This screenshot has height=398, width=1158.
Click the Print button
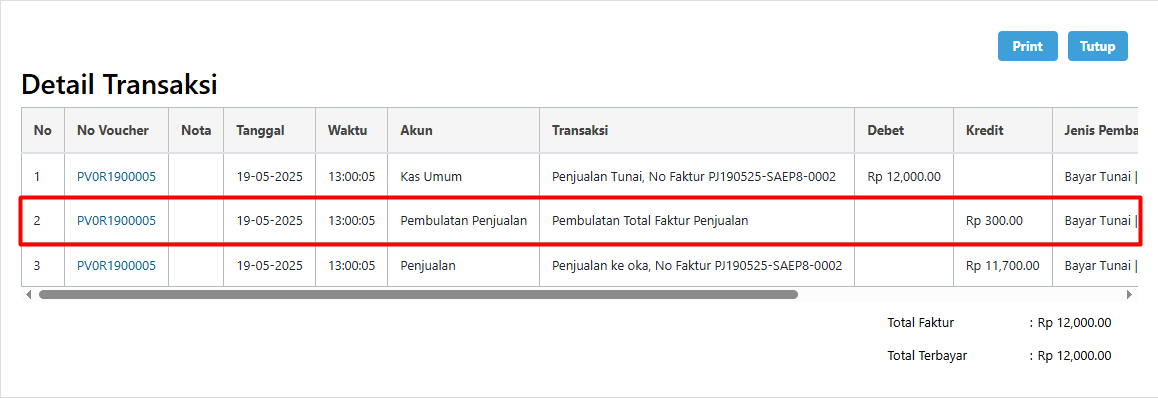(x=1027, y=46)
